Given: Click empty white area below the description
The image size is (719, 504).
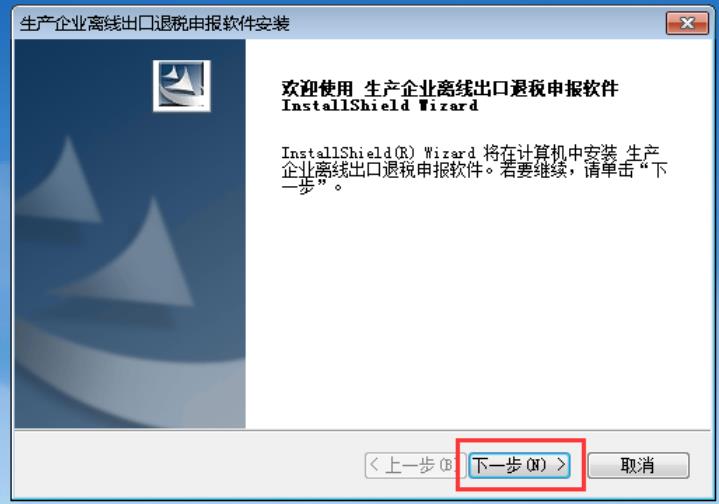Looking at the screenshot, I should tap(477, 312).
